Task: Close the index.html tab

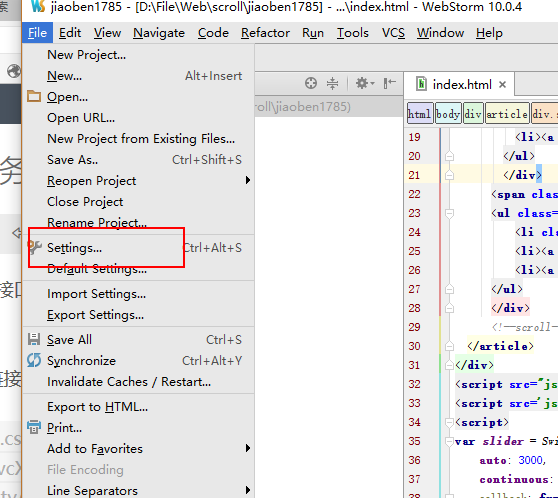Action: (502, 85)
